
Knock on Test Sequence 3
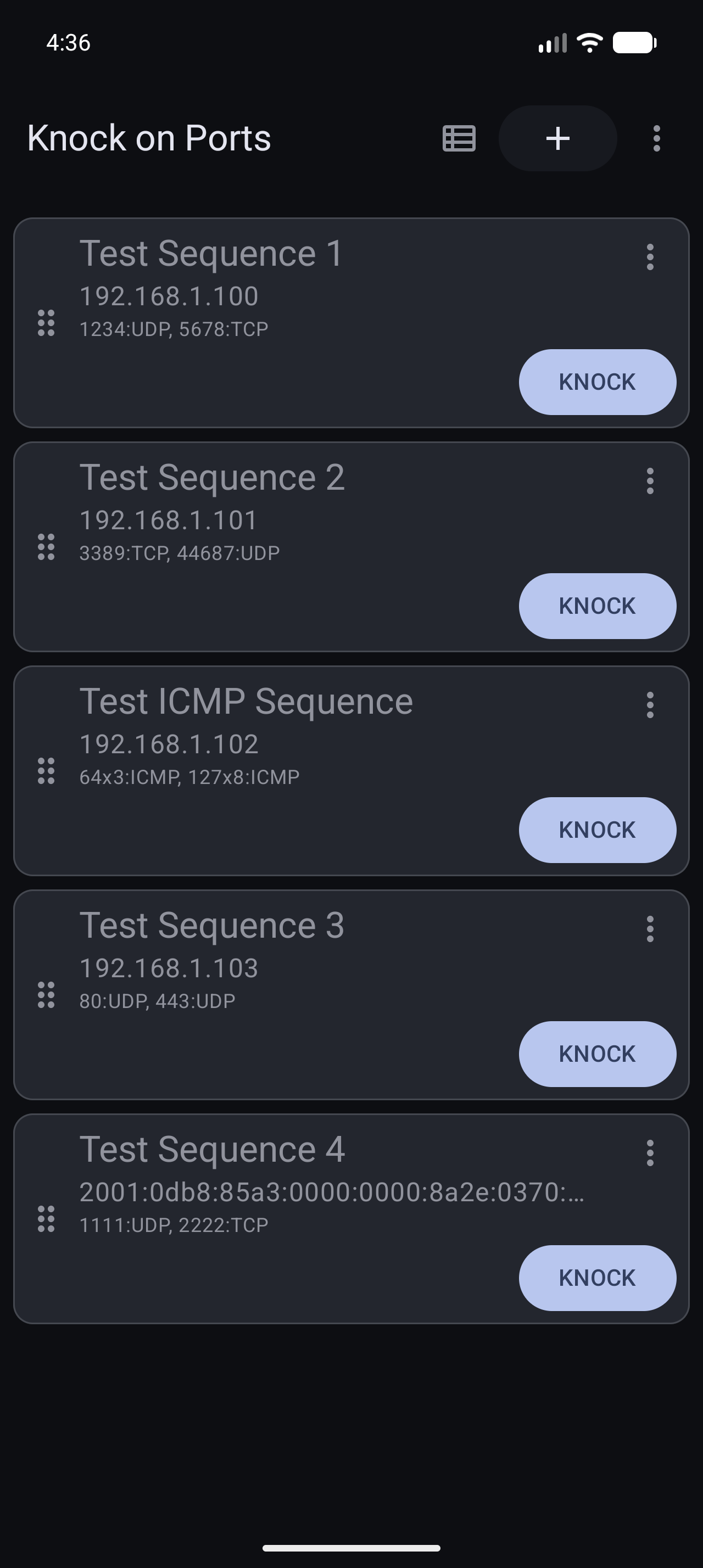coord(597,1054)
